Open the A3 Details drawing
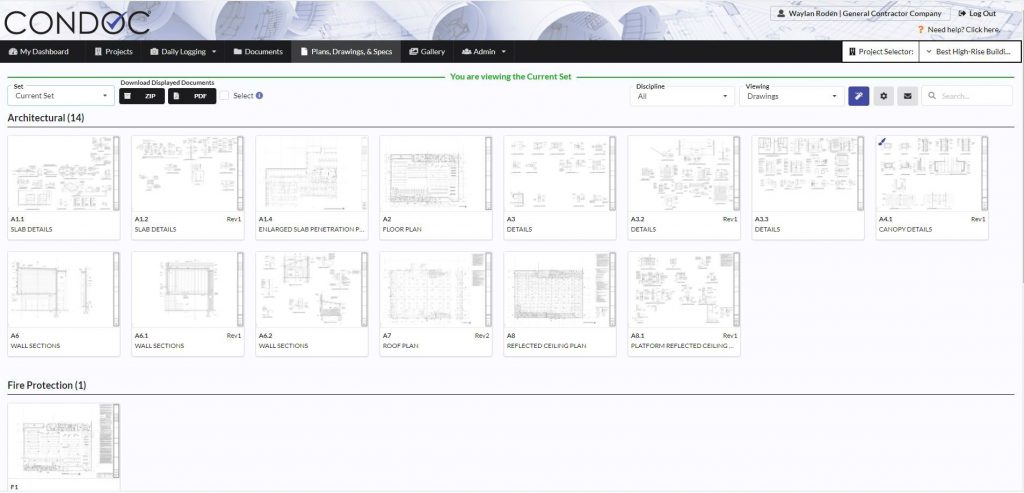Screen dimensions: 1024x493 click(x=560, y=187)
